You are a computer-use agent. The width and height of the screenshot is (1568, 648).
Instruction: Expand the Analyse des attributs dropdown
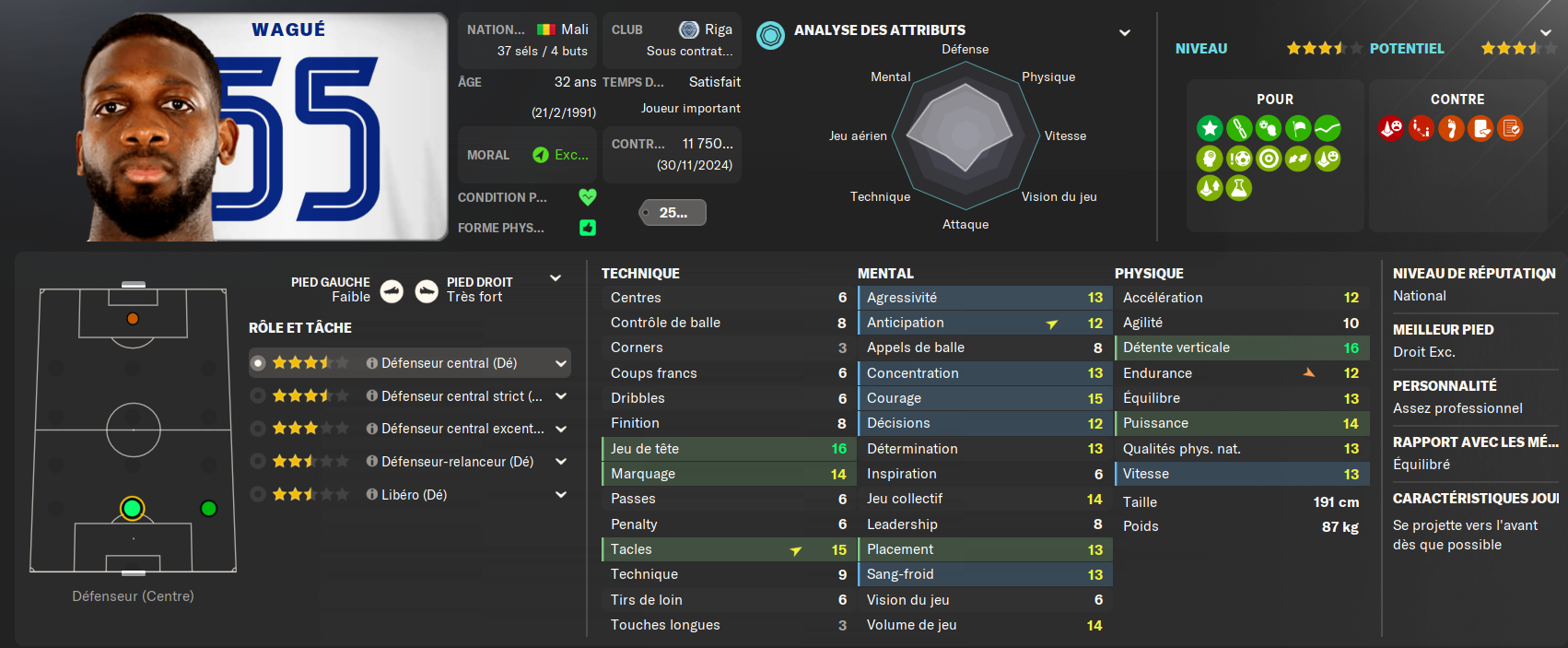coord(1125,32)
